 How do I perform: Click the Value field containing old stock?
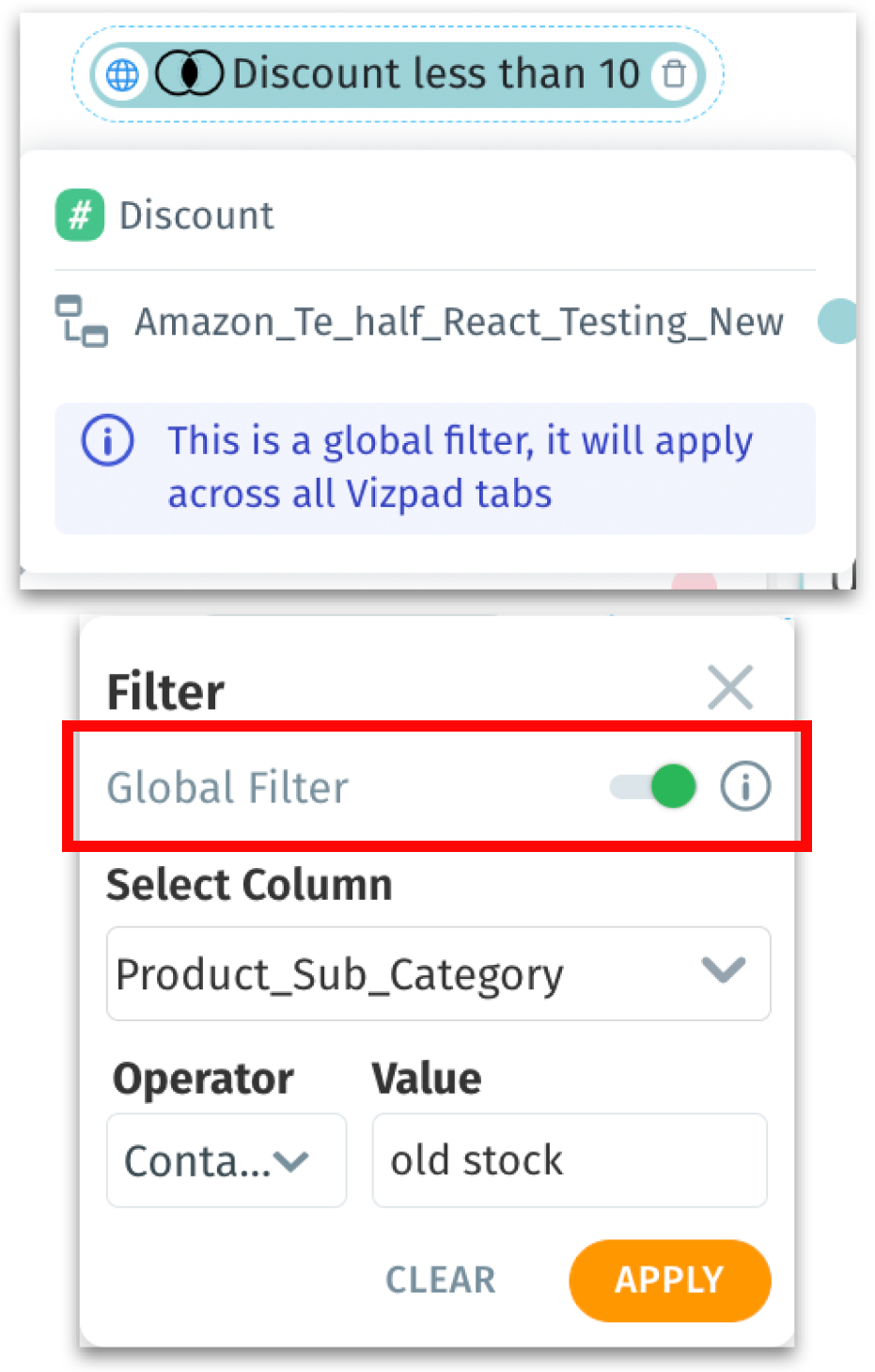pyautogui.click(x=570, y=1160)
